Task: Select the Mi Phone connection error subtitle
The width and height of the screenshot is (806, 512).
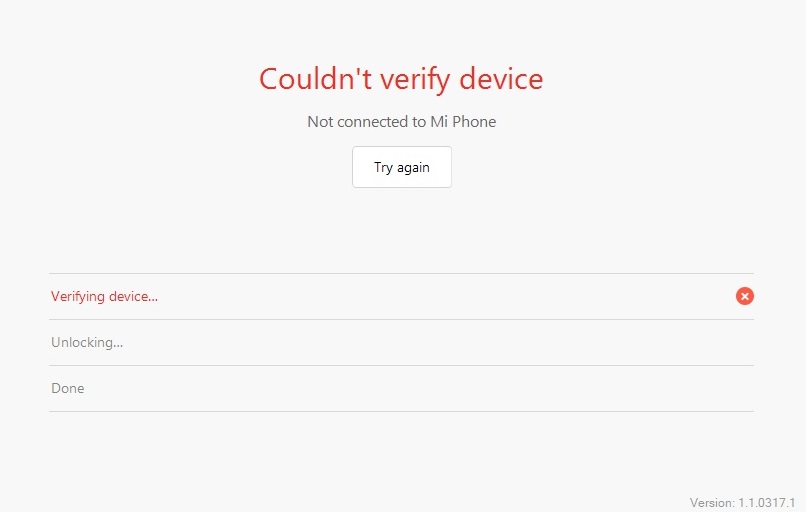Action: coord(401,122)
